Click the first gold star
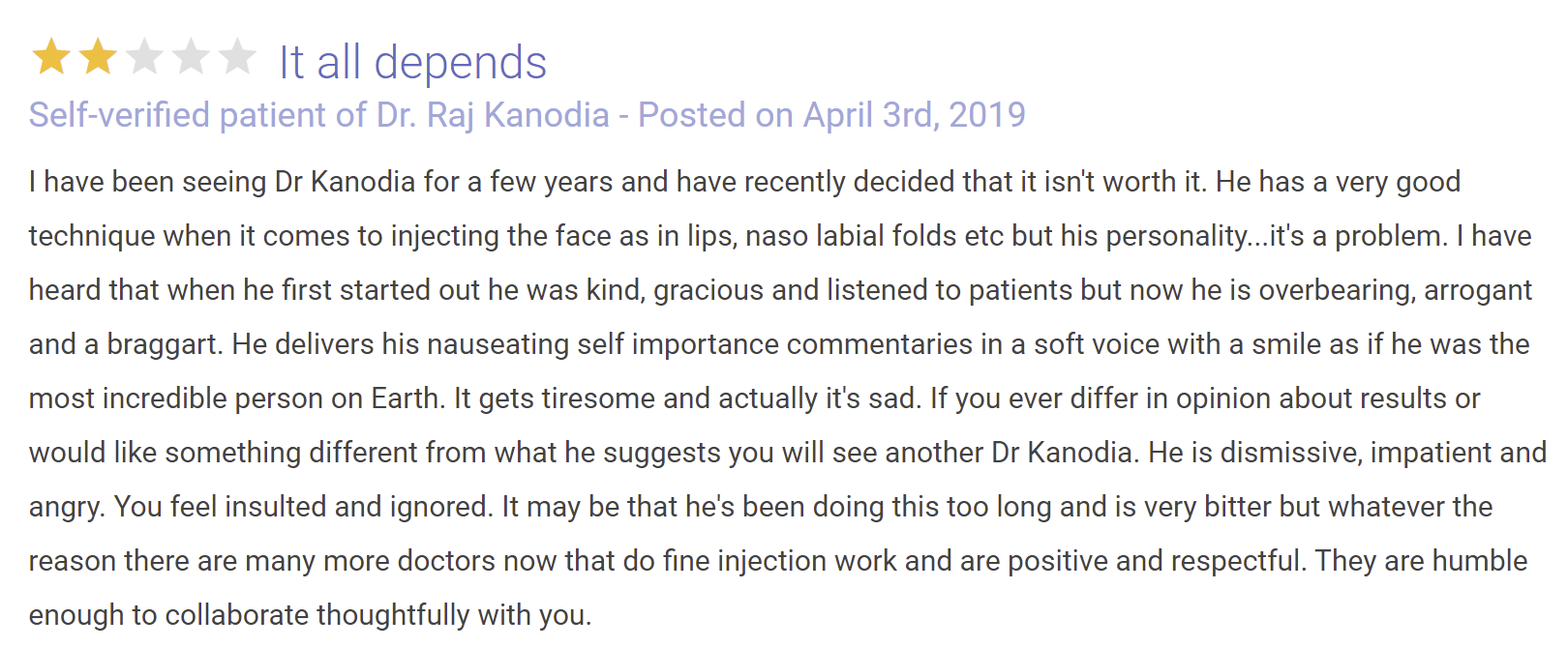 tap(51, 57)
